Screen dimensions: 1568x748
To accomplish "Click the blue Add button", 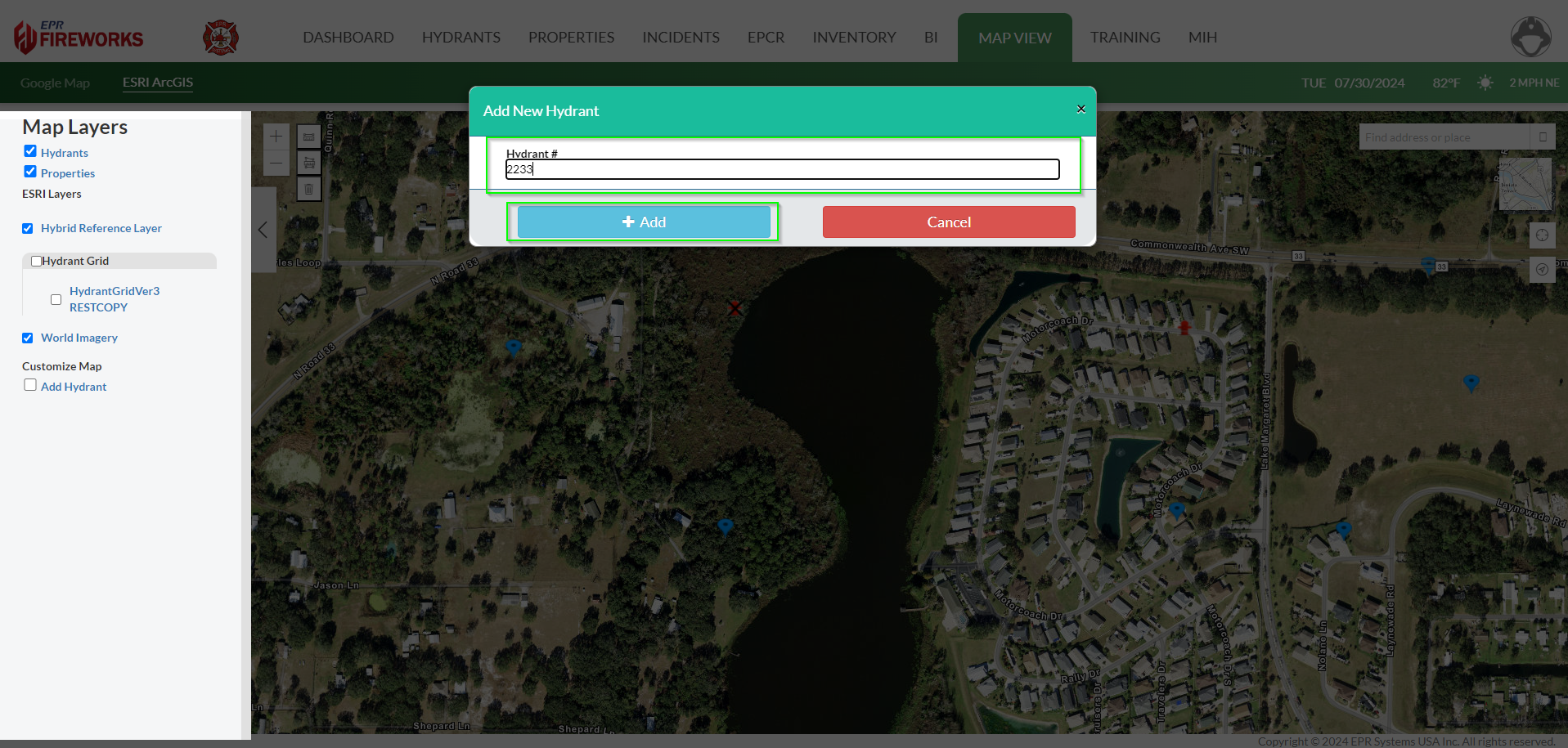I will coord(644,222).
